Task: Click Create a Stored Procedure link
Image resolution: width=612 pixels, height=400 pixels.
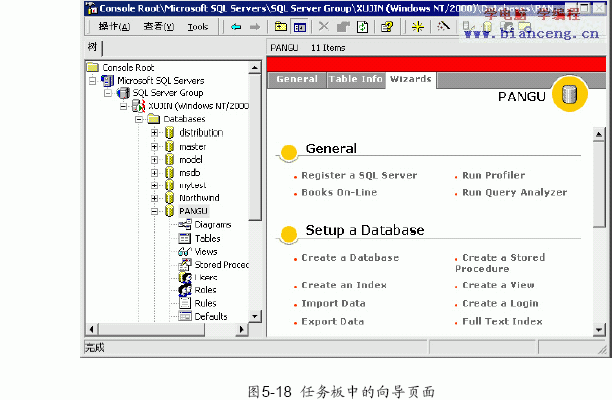Action: (x=500, y=263)
